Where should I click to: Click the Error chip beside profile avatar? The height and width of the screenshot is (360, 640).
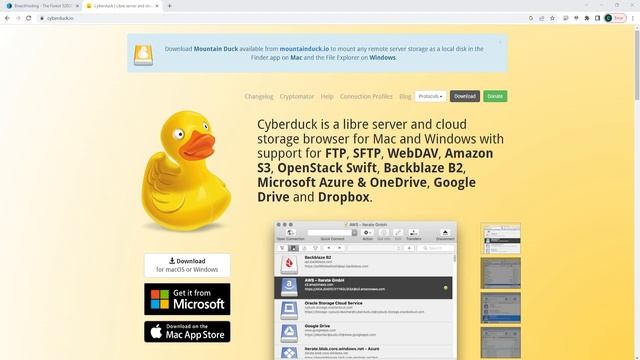point(619,18)
